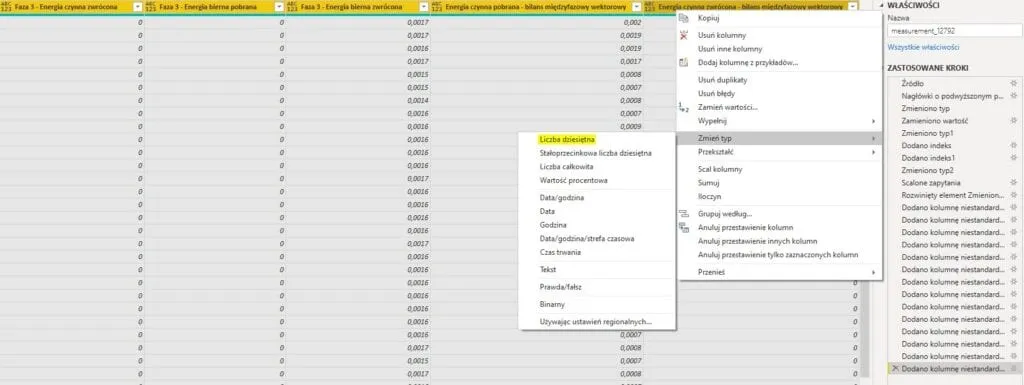The width and height of the screenshot is (1024, 385).
Task: Select Czas trwania type
Action: 560,252
